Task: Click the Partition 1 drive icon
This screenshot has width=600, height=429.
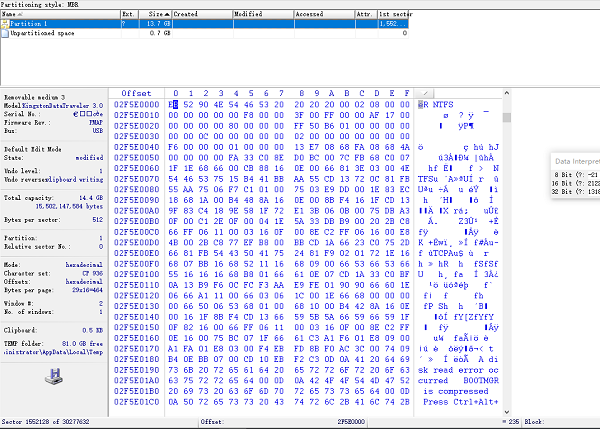Action: (5, 24)
